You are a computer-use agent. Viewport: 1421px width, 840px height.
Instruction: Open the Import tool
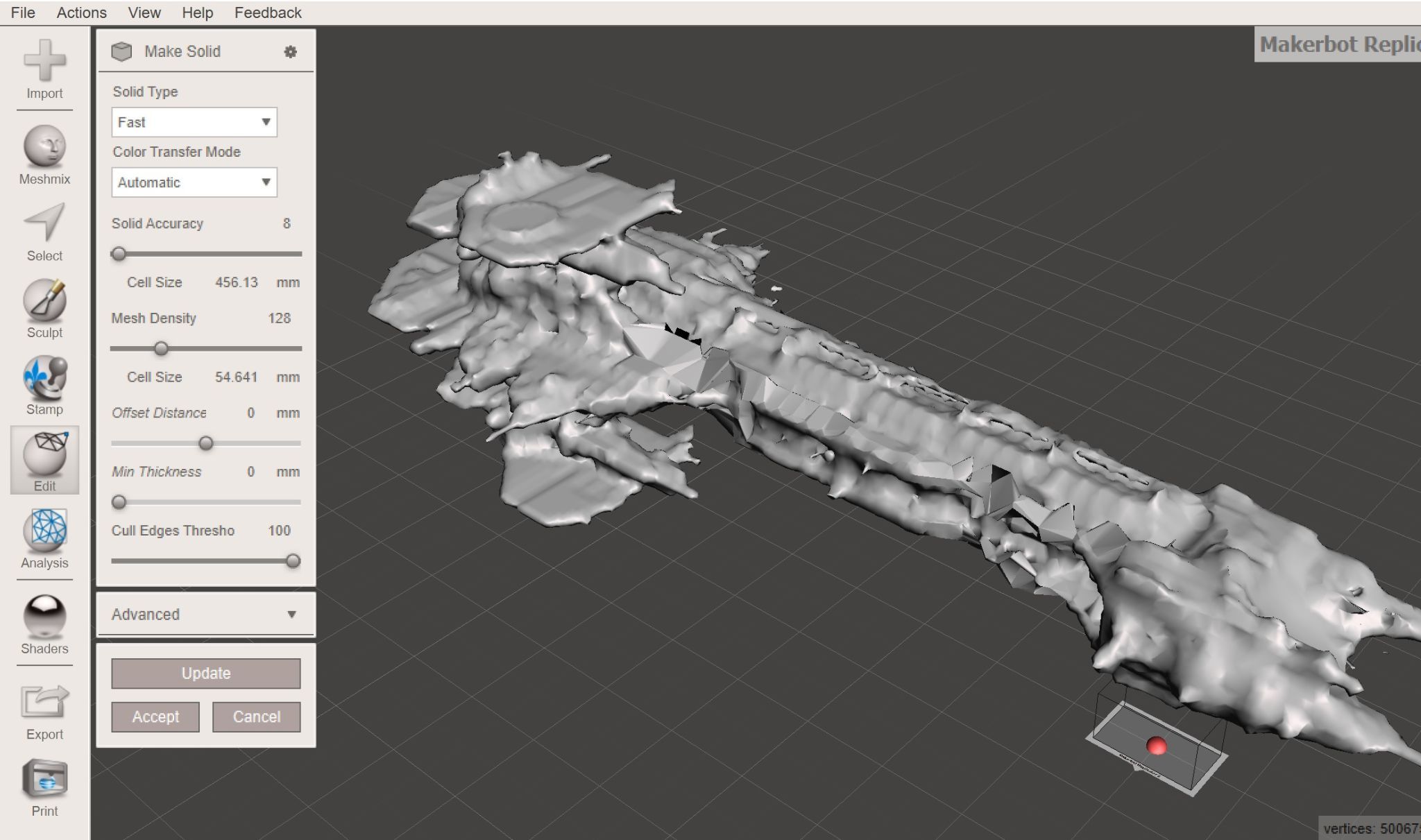tap(44, 69)
